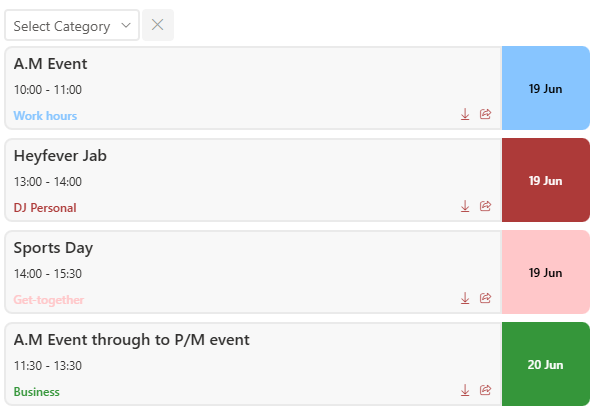Download the Sports Day event
Screen dimensions: 595x416
[x=465, y=298]
